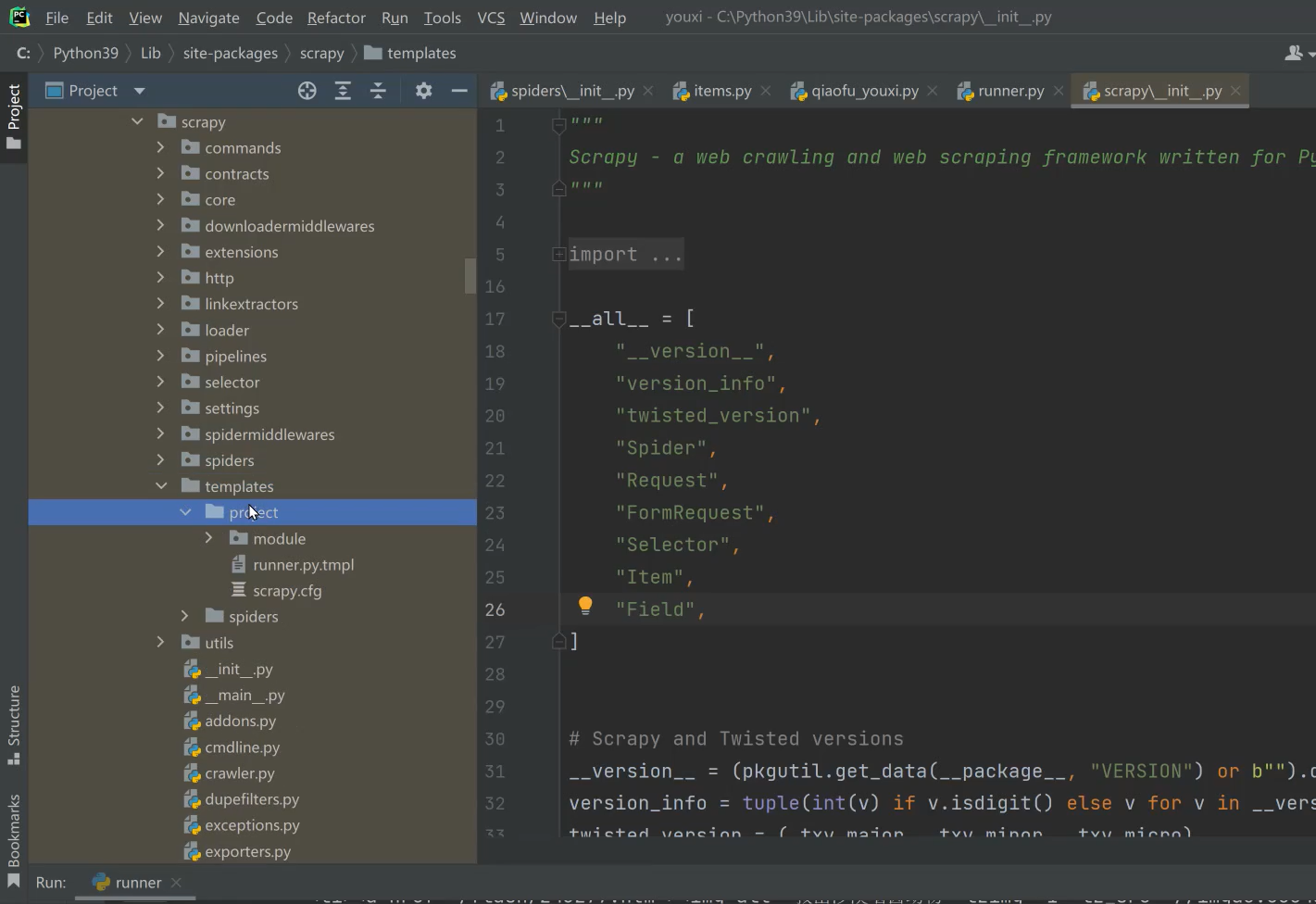Expand the spiders folder under templates
Image resolution: width=1316 pixels, height=904 pixels.
[185, 616]
